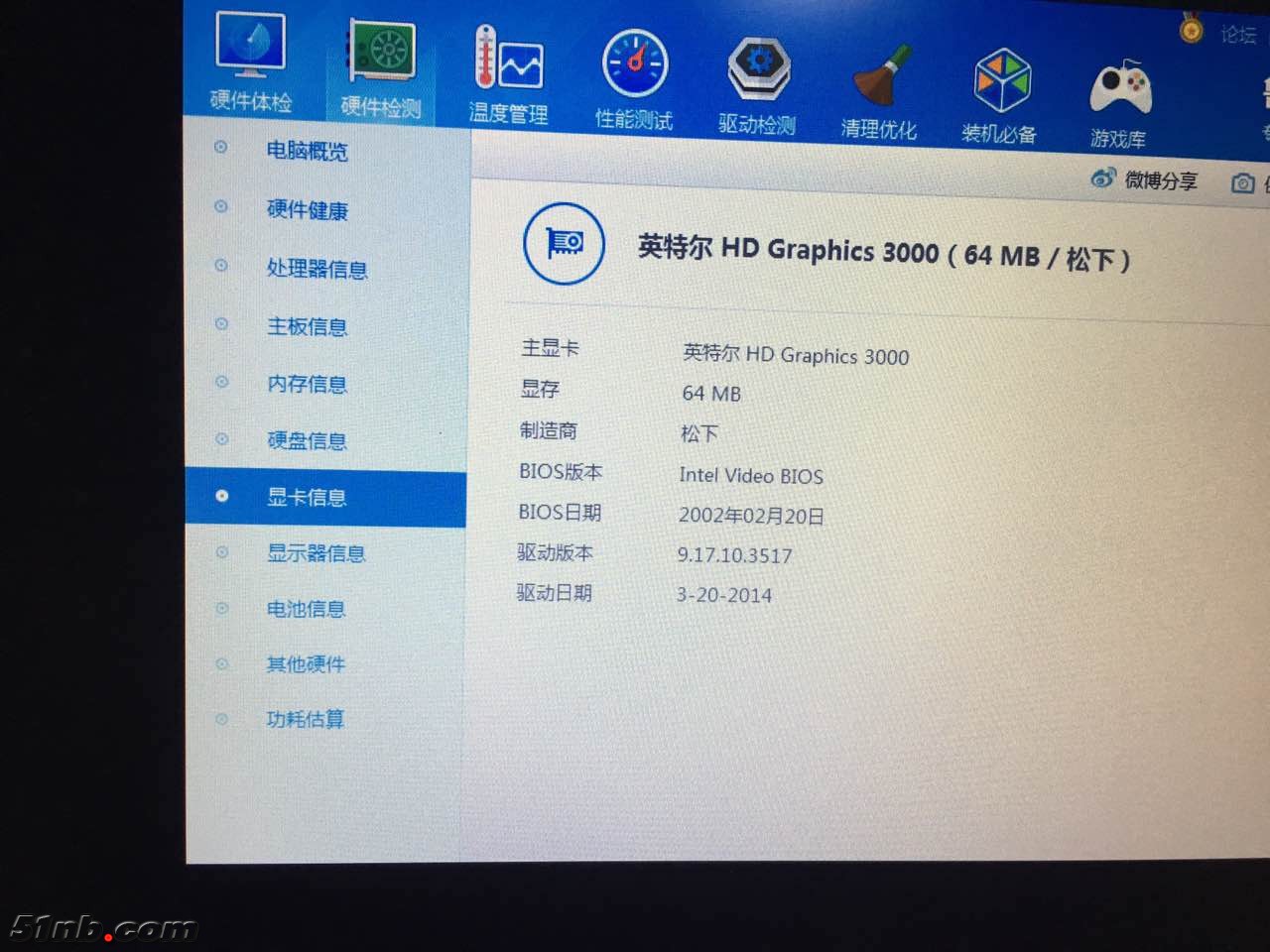Open the 论坛 forum link

coord(1237,36)
